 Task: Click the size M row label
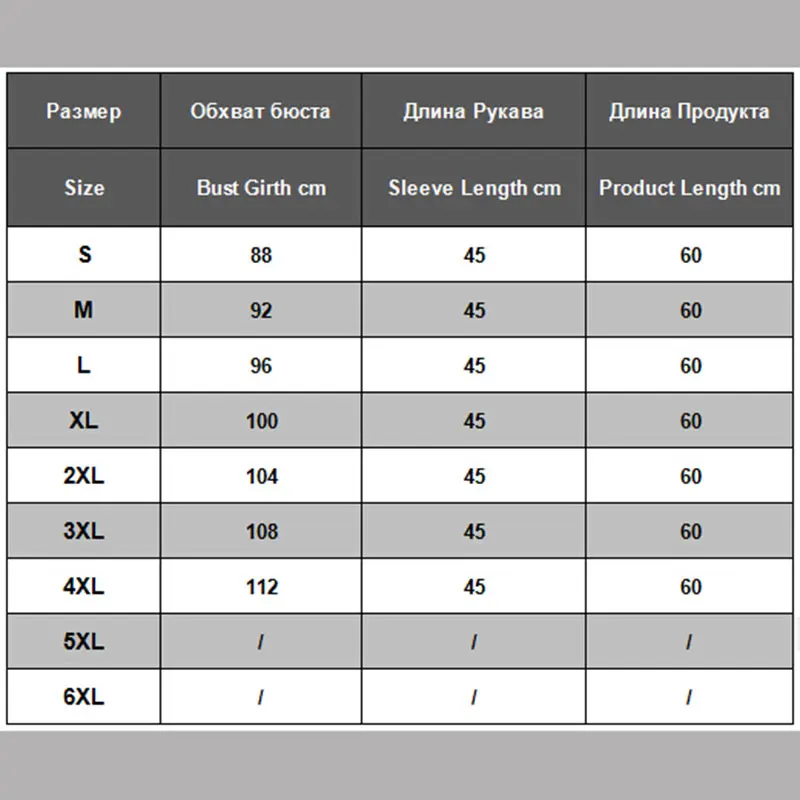tap(84, 310)
